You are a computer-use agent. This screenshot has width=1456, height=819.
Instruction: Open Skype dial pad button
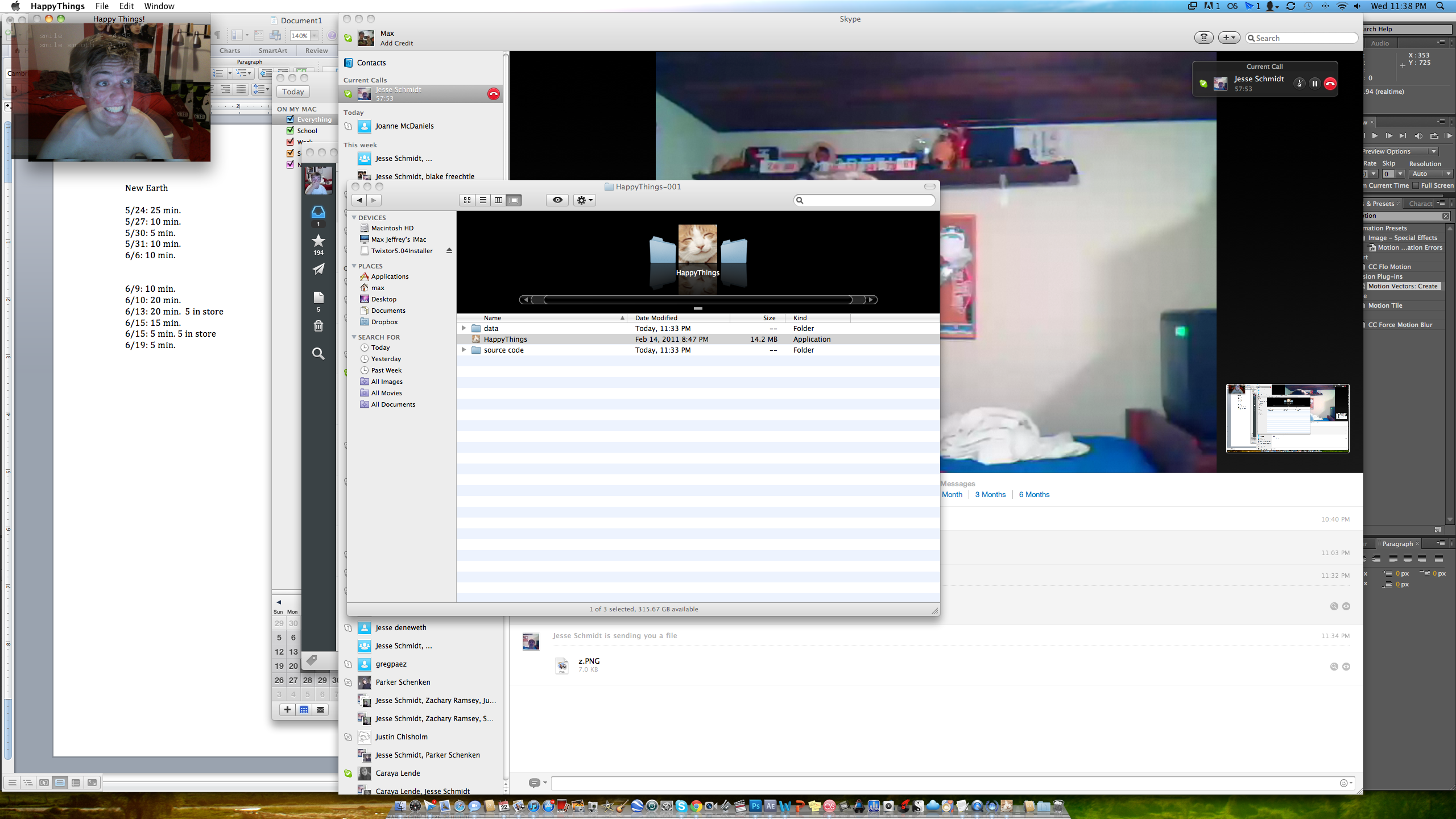coord(1203,38)
